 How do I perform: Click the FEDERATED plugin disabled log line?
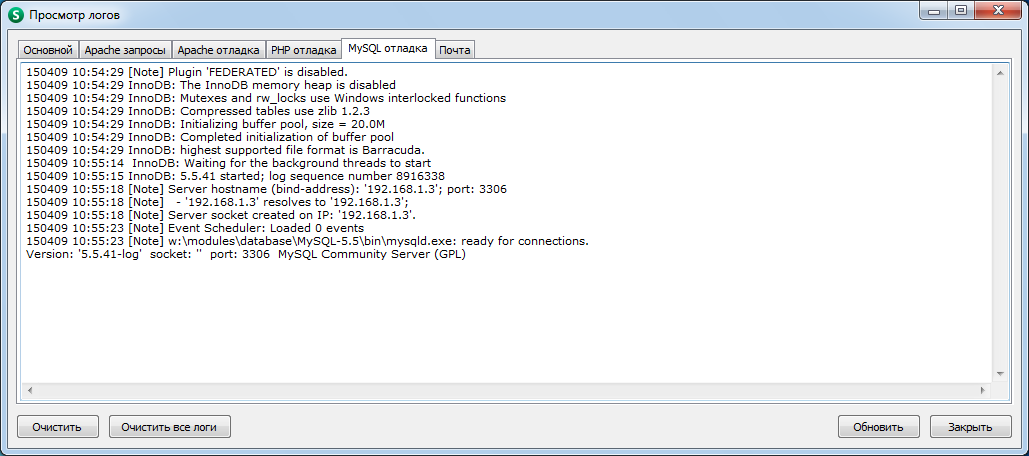coord(187,72)
